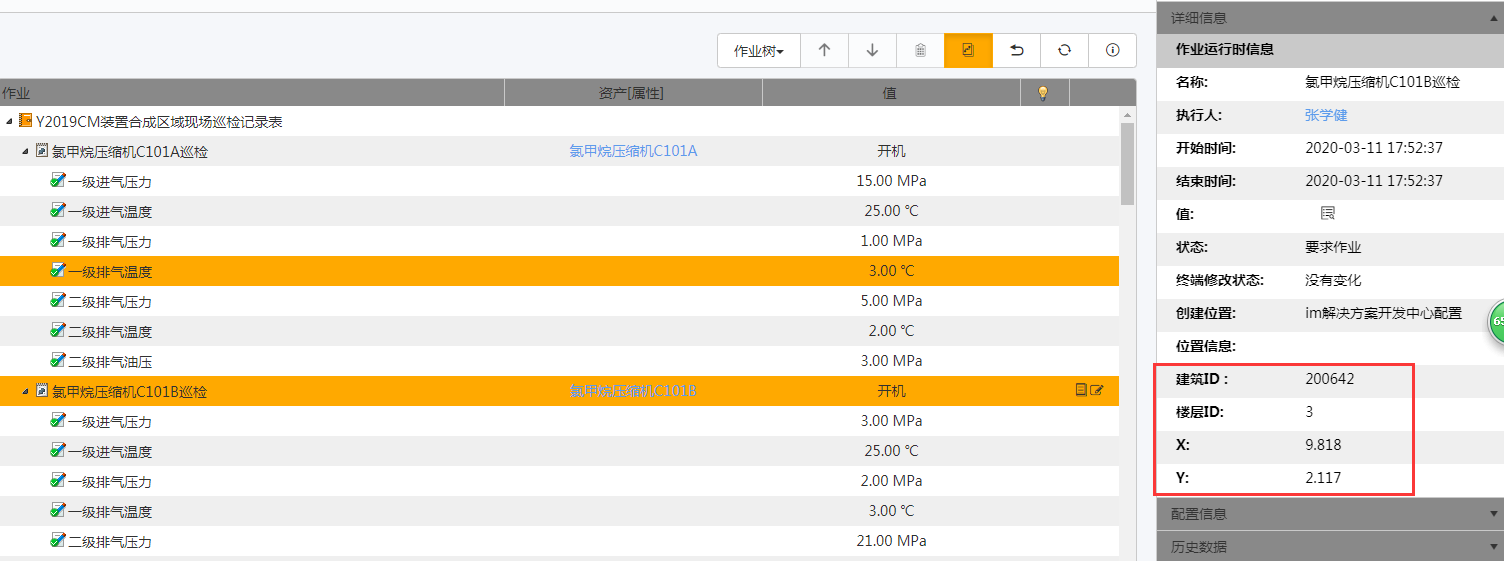This screenshot has height=561, width=1504.
Task: Collapse the 氯甲烷压缩机C101A巡检 tree node
Action: click(x=25, y=152)
